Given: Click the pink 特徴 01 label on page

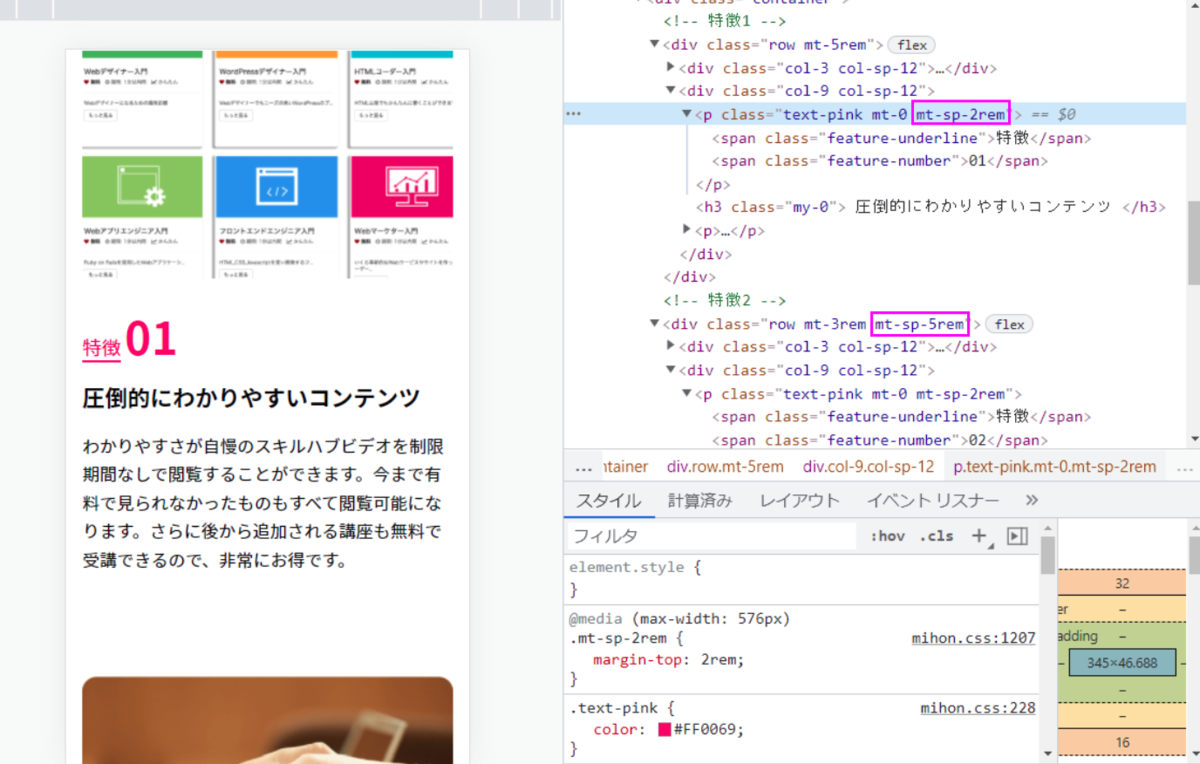Looking at the screenshot, I should coord(129,340).
